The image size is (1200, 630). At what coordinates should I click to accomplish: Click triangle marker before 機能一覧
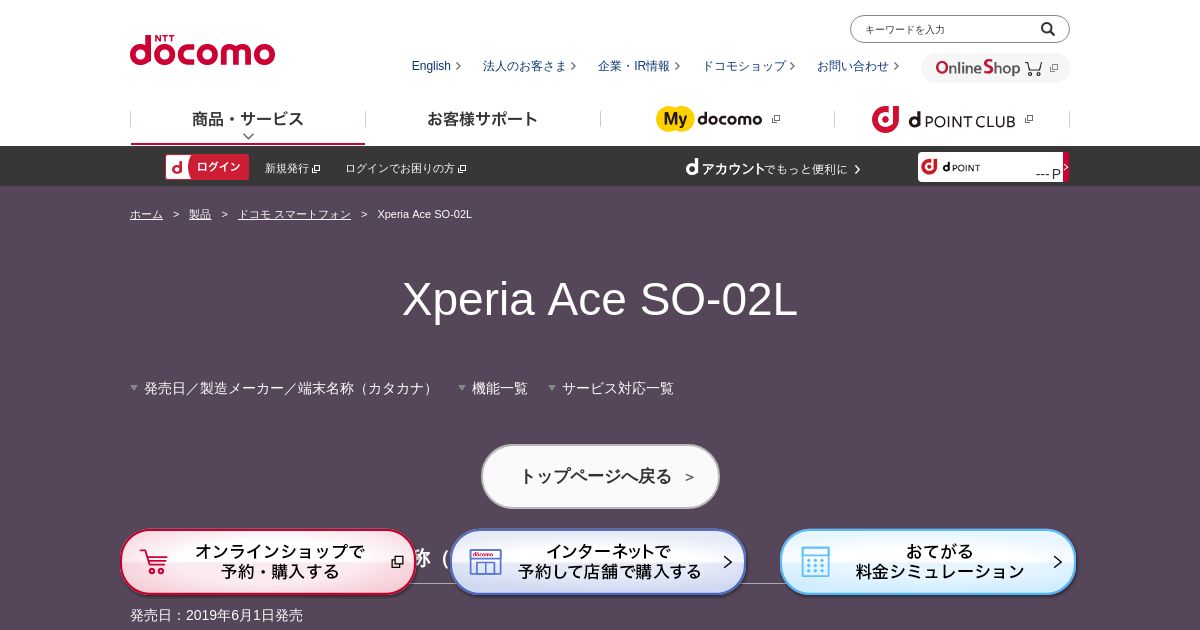tap(462, 387)
